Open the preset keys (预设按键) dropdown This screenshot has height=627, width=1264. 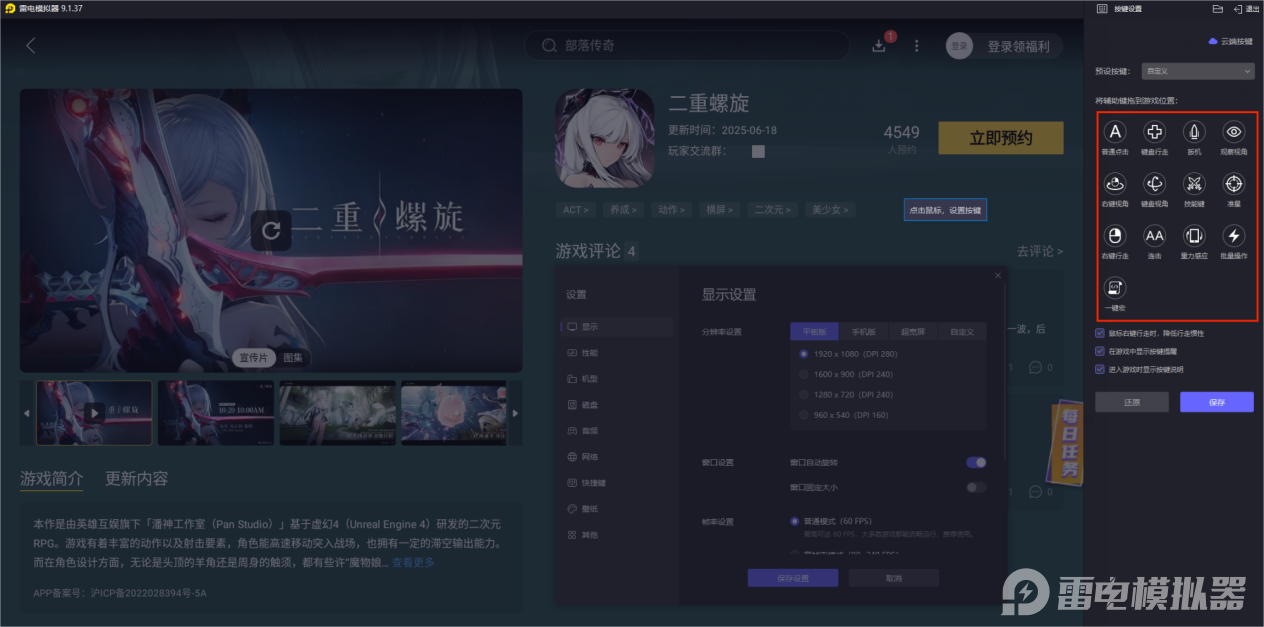pos(1197,71)
